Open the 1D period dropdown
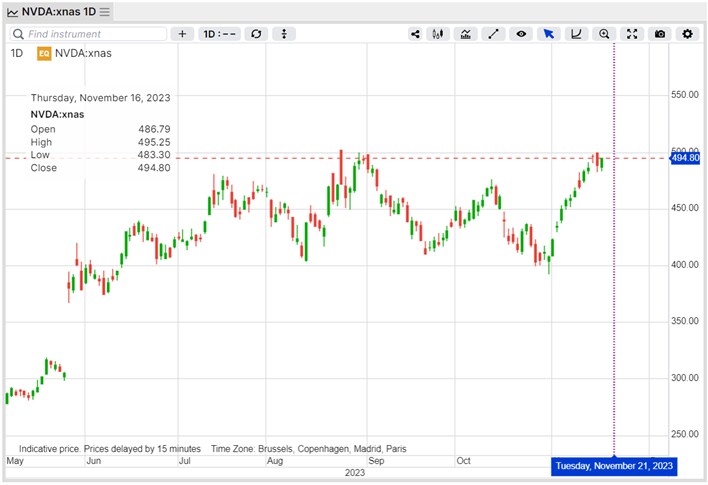 pyautogui.click(x=219, y=34)
